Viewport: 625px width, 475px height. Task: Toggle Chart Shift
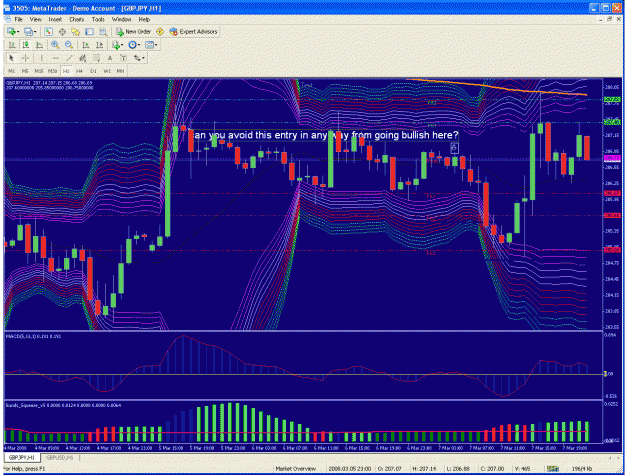[x=99, y=45]
